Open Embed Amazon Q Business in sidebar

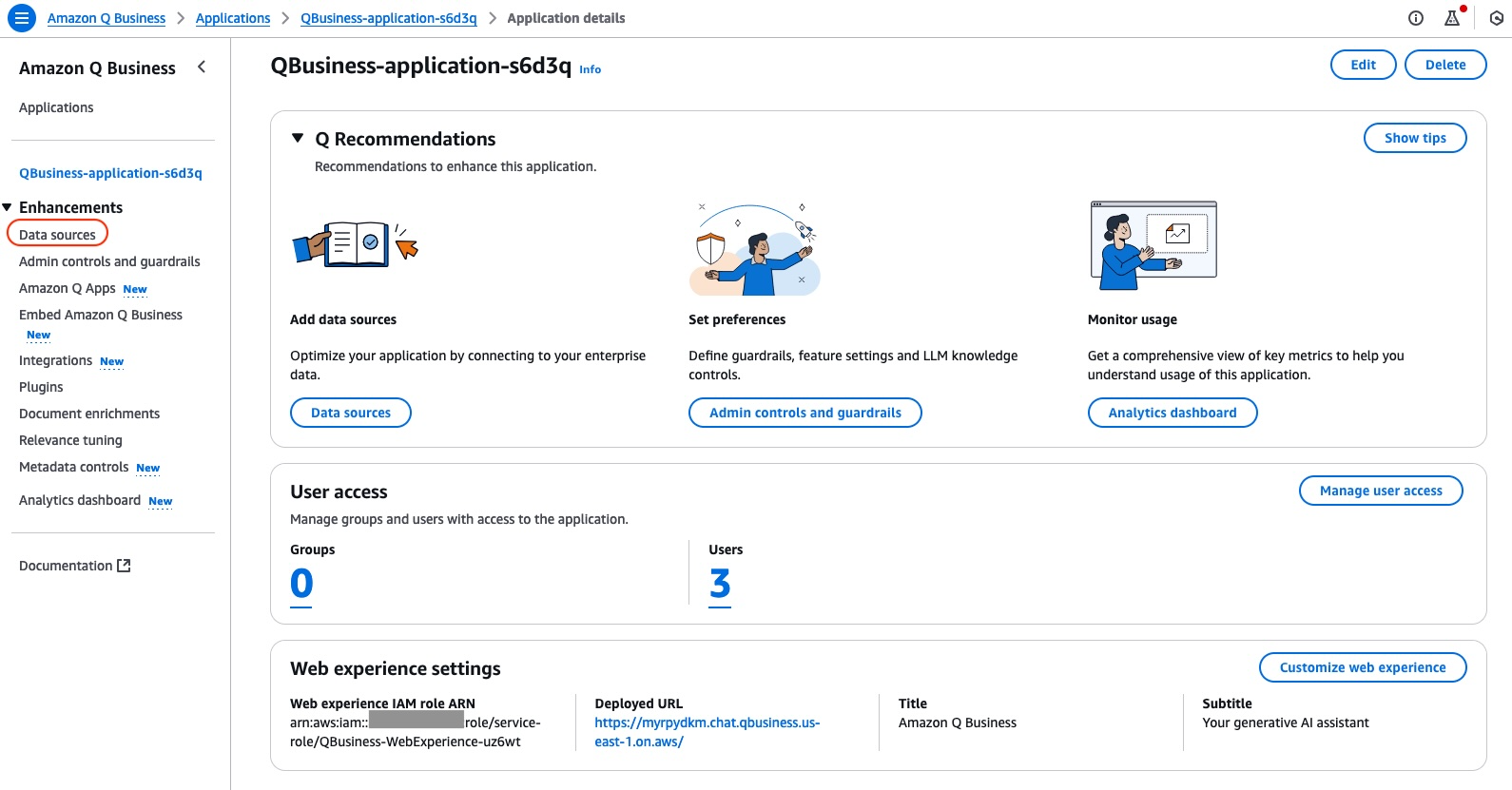tap(101, 315)
